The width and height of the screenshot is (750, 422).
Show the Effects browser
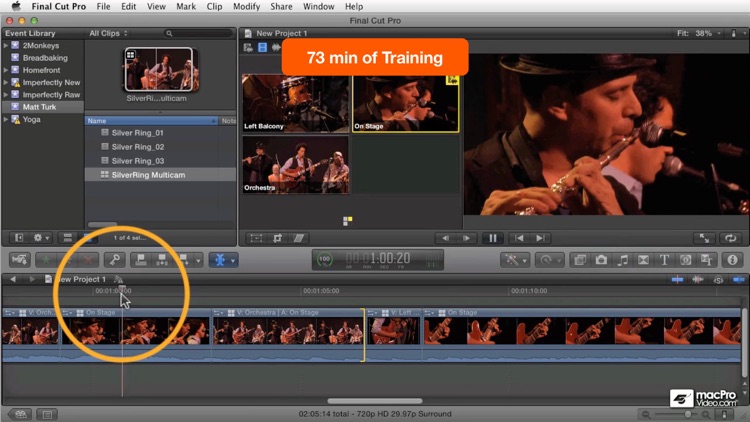click(x=580, y=260)
